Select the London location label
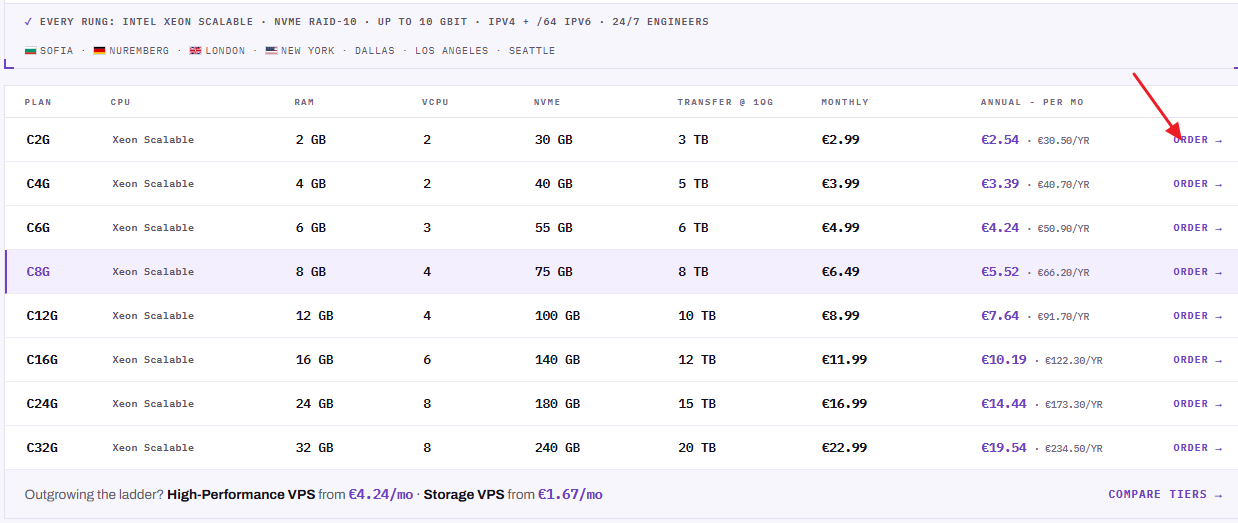1238x523 pixels. click(x=225, y=51)
